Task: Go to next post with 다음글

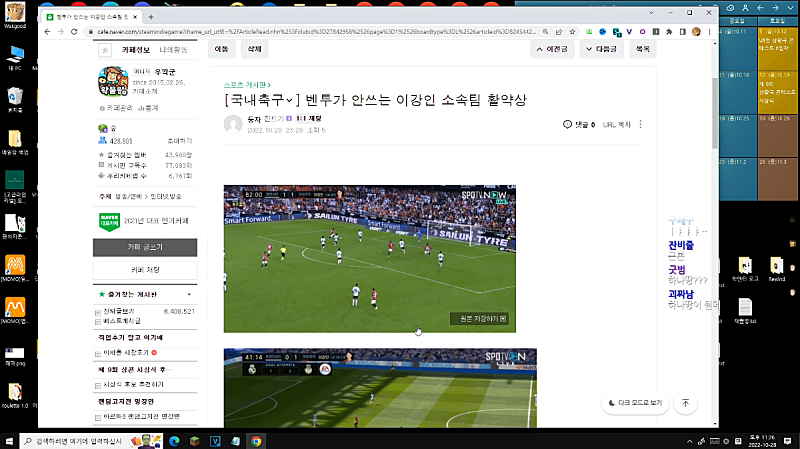Action: coord(602,49)
